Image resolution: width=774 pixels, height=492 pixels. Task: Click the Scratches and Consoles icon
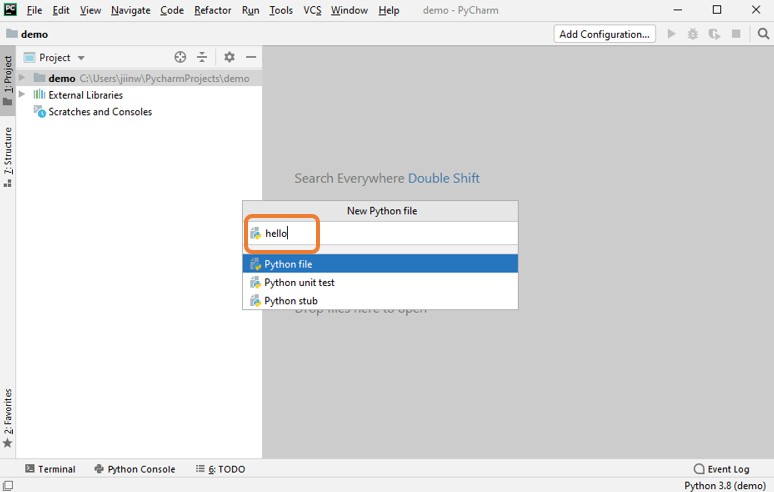39,112
